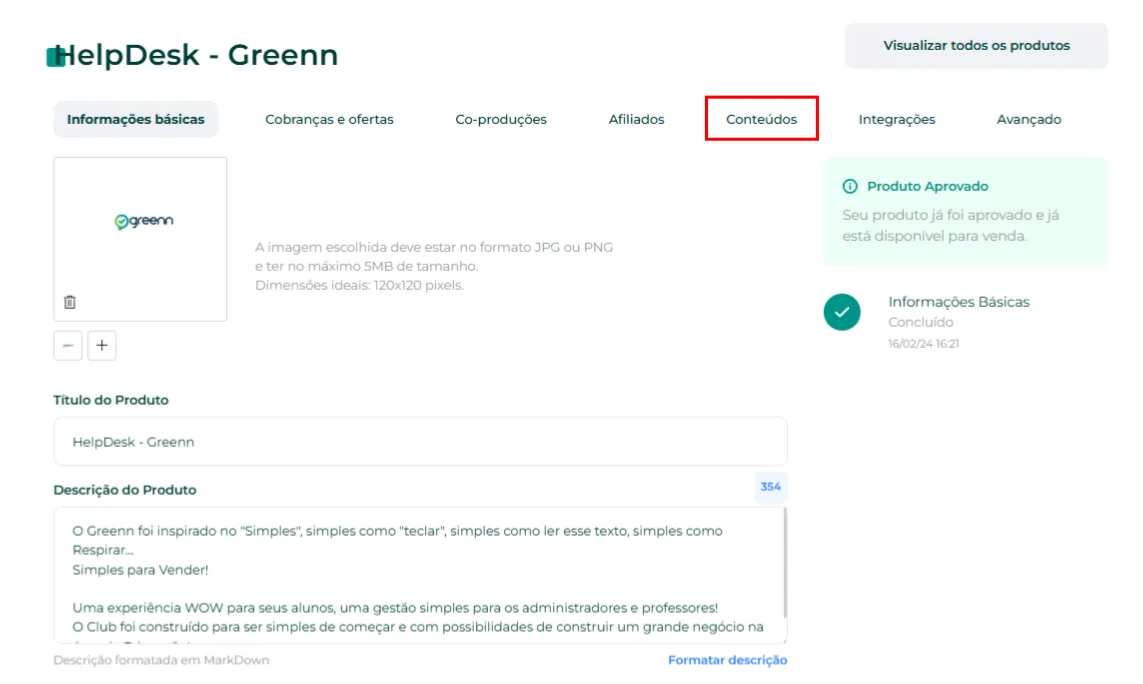Open the Informações básicas tab
This screenshot has width=1143, height=684.
(x=136, y=120)
